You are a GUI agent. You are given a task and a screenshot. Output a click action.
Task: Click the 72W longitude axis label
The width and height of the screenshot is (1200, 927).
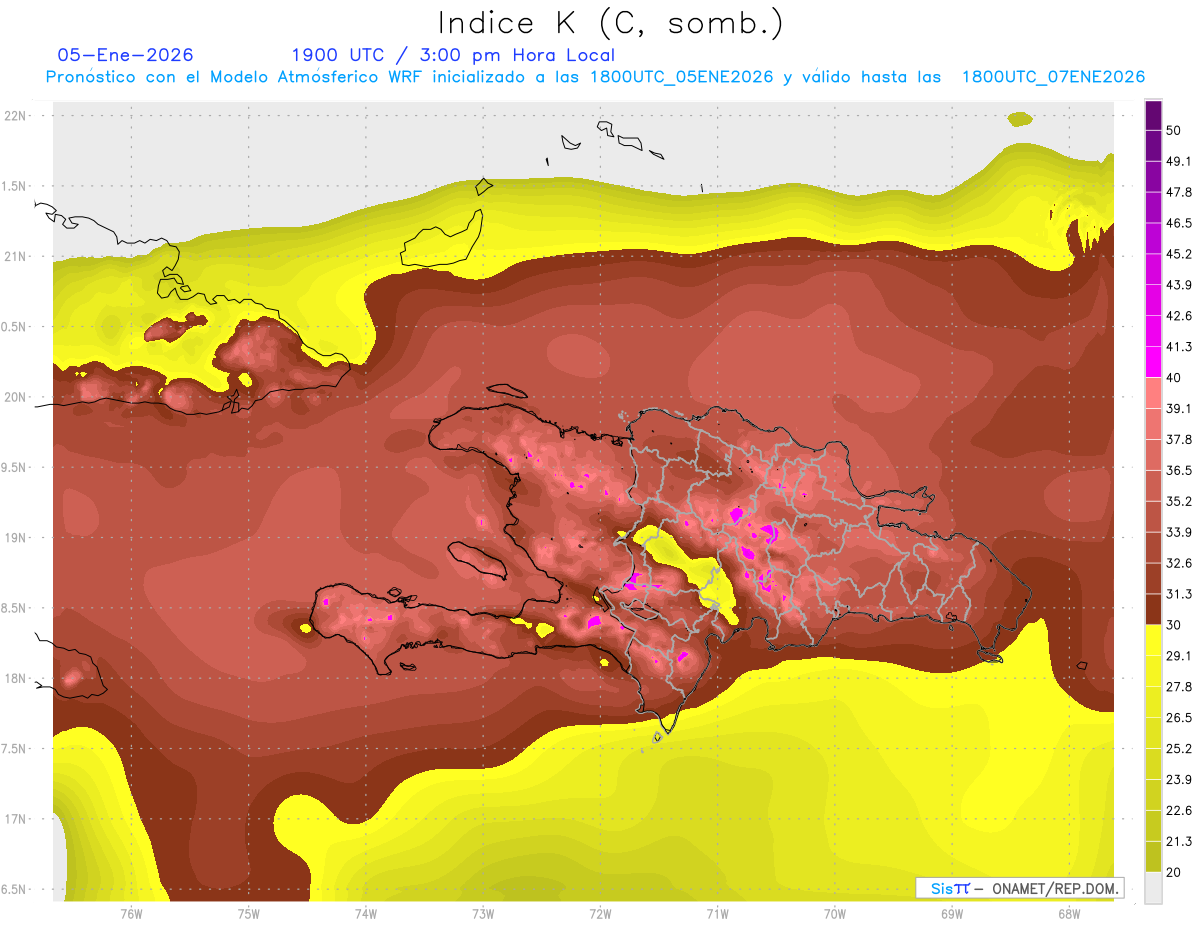pos(600,913)
